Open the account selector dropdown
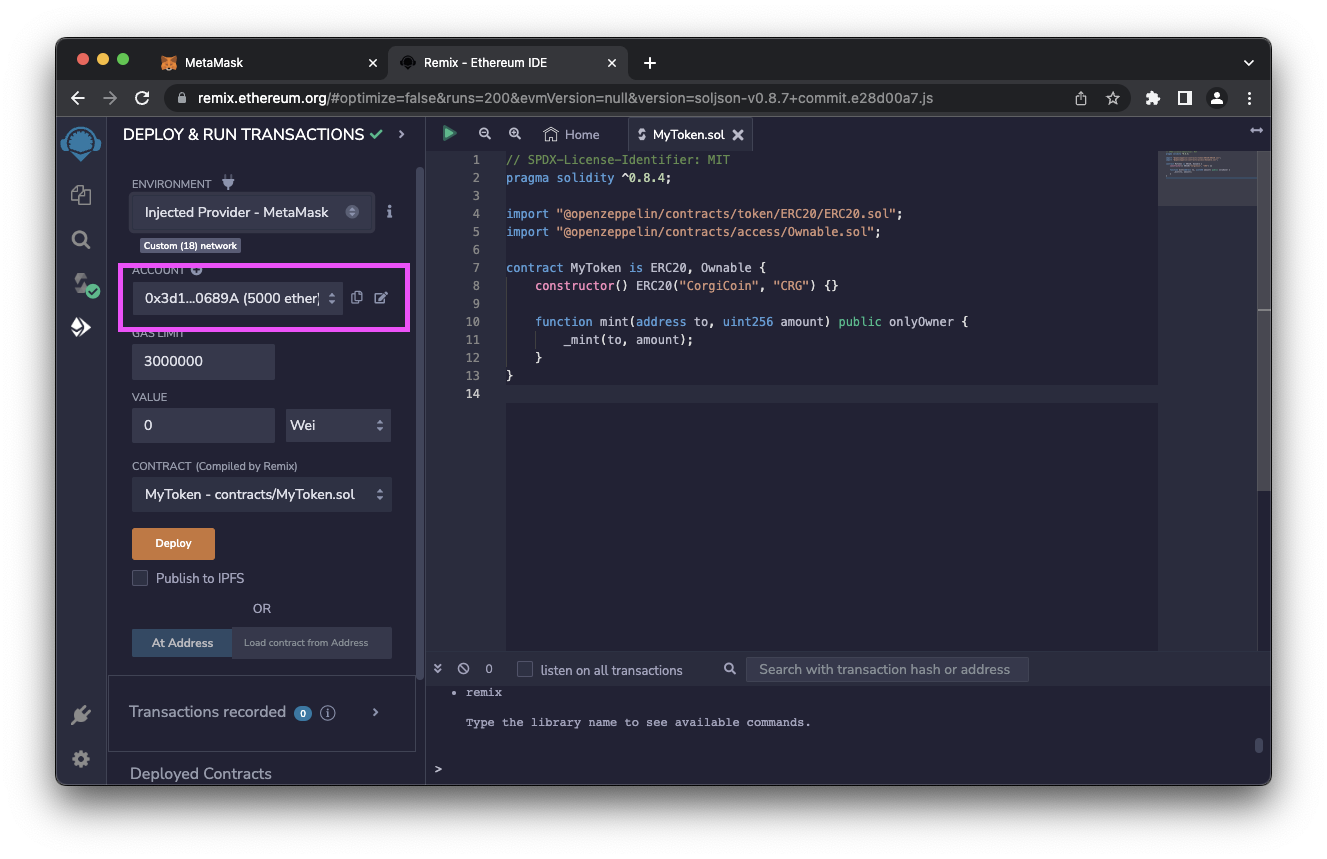This screenshot has width=1327, height=859. tap(237, 298)
